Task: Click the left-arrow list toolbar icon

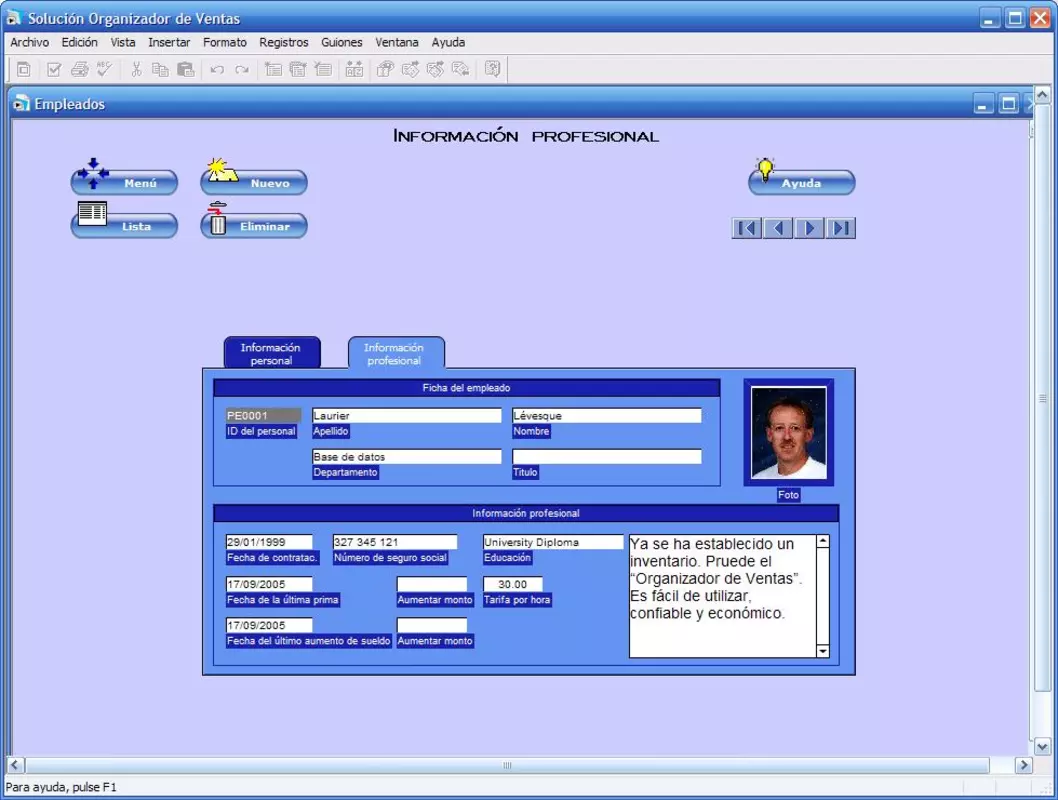Action: click(460, 69)
